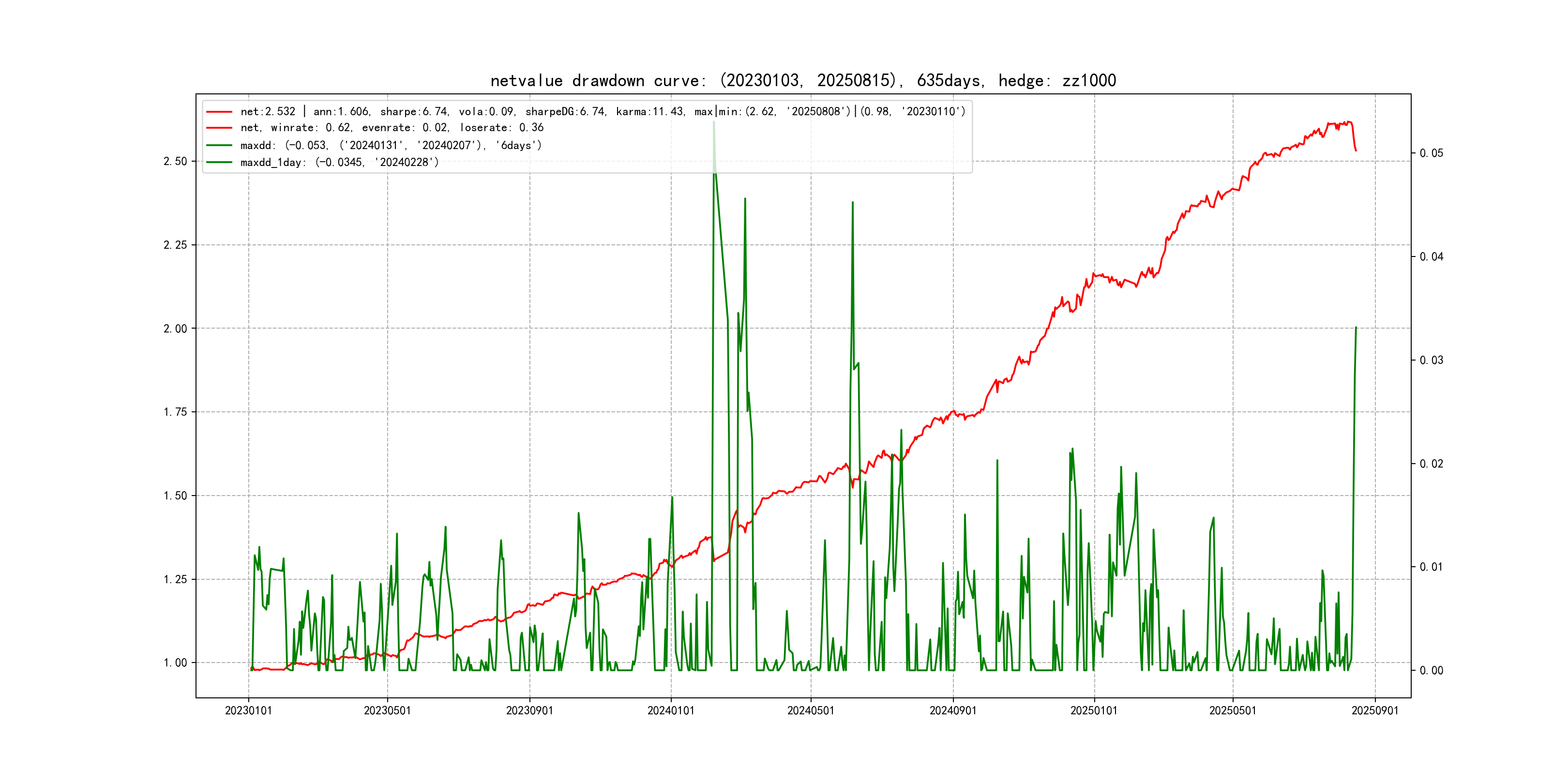The image size is (1568, 784).
Task: Click the 1.00 left axis tick label
Action: [x=175, y=663]
